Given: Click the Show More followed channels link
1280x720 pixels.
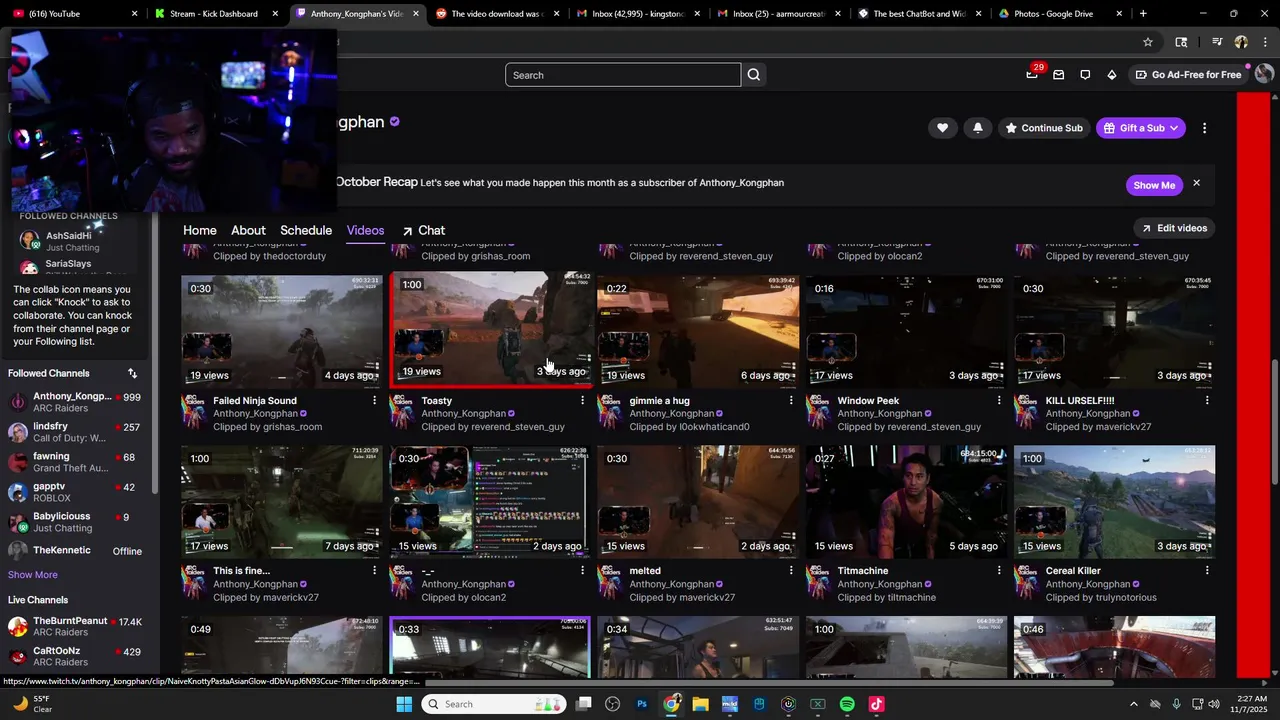Looking at the screenshot, I should [x=33, y=575].
